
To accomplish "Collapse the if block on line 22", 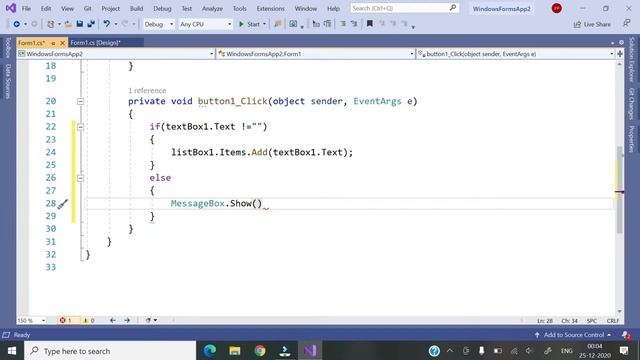I will [80, 127].
